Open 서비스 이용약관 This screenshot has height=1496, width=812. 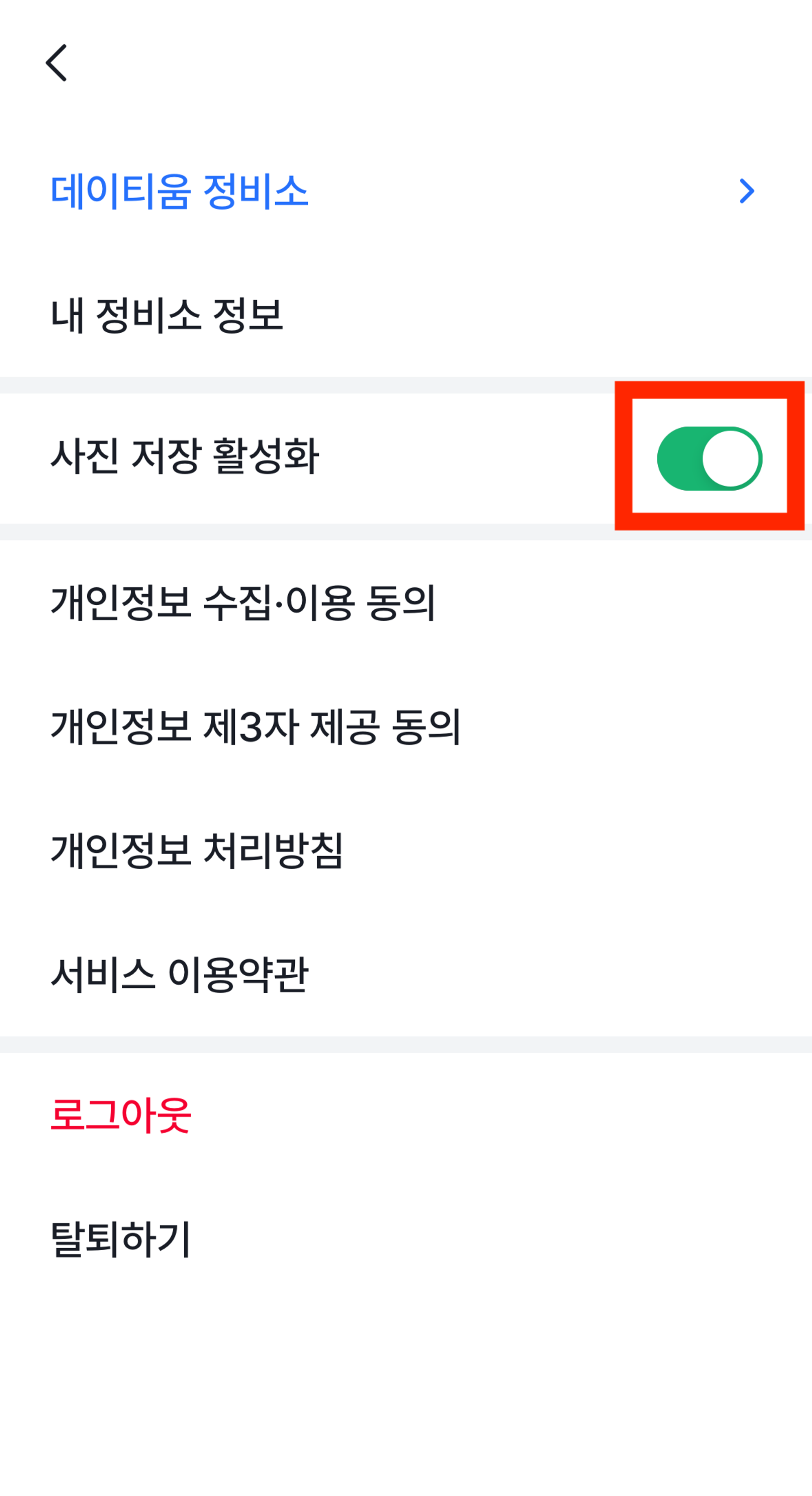pyautogui.click(x=179, y=974)
